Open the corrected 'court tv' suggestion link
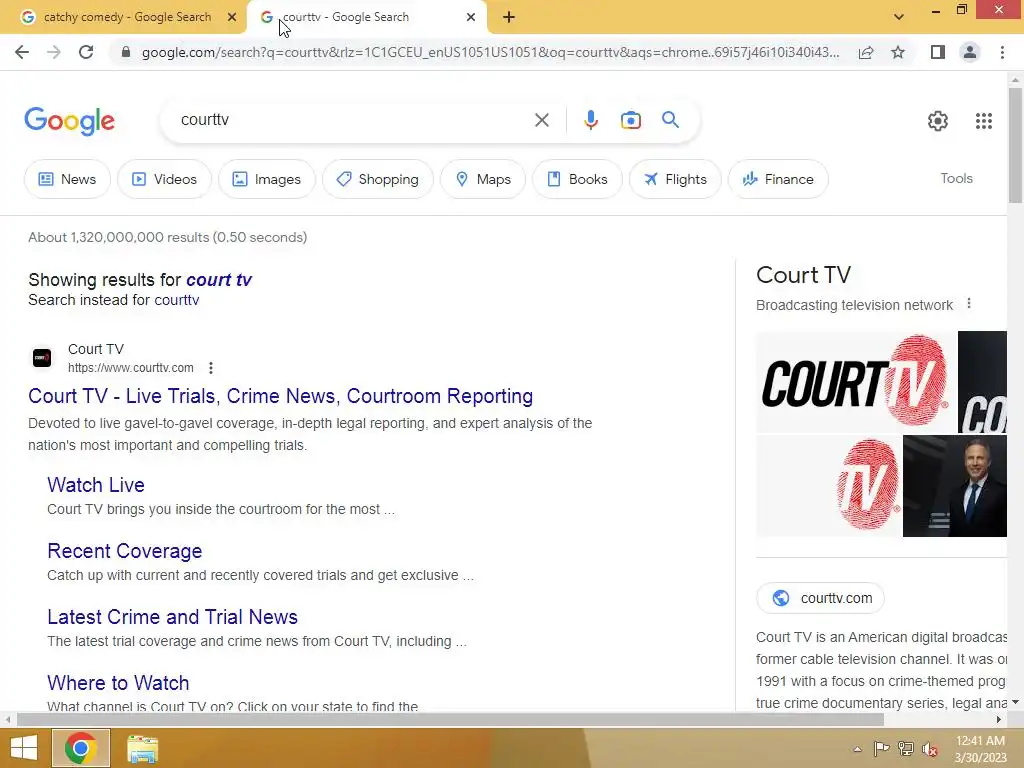This screenshot has width=1024, height=768. [x=219, y=280]
